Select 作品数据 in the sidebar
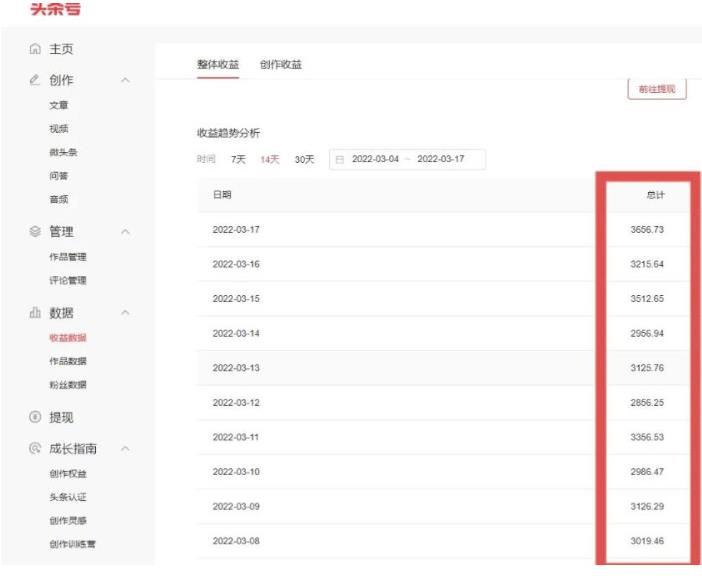The height and width of the screenshot is (576, 702). (x=68, y=361)
